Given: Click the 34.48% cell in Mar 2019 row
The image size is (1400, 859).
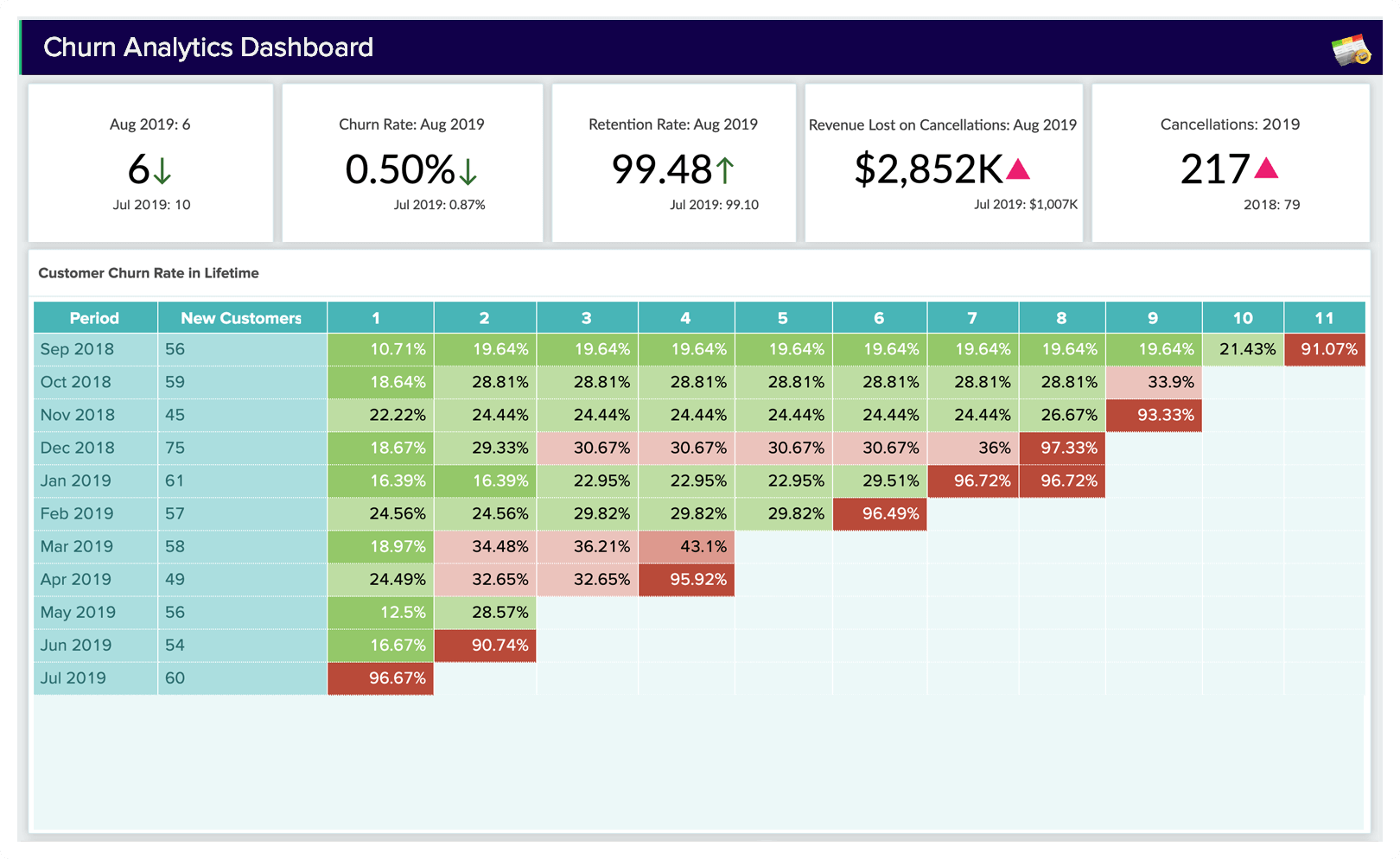Looking at the screenshot, I should [485, 546].
